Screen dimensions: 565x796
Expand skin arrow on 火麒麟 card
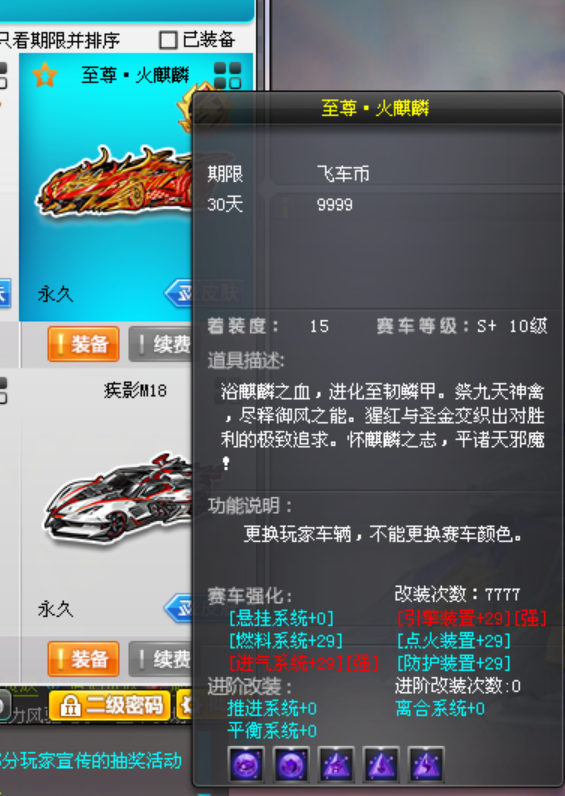coord(178,293)
